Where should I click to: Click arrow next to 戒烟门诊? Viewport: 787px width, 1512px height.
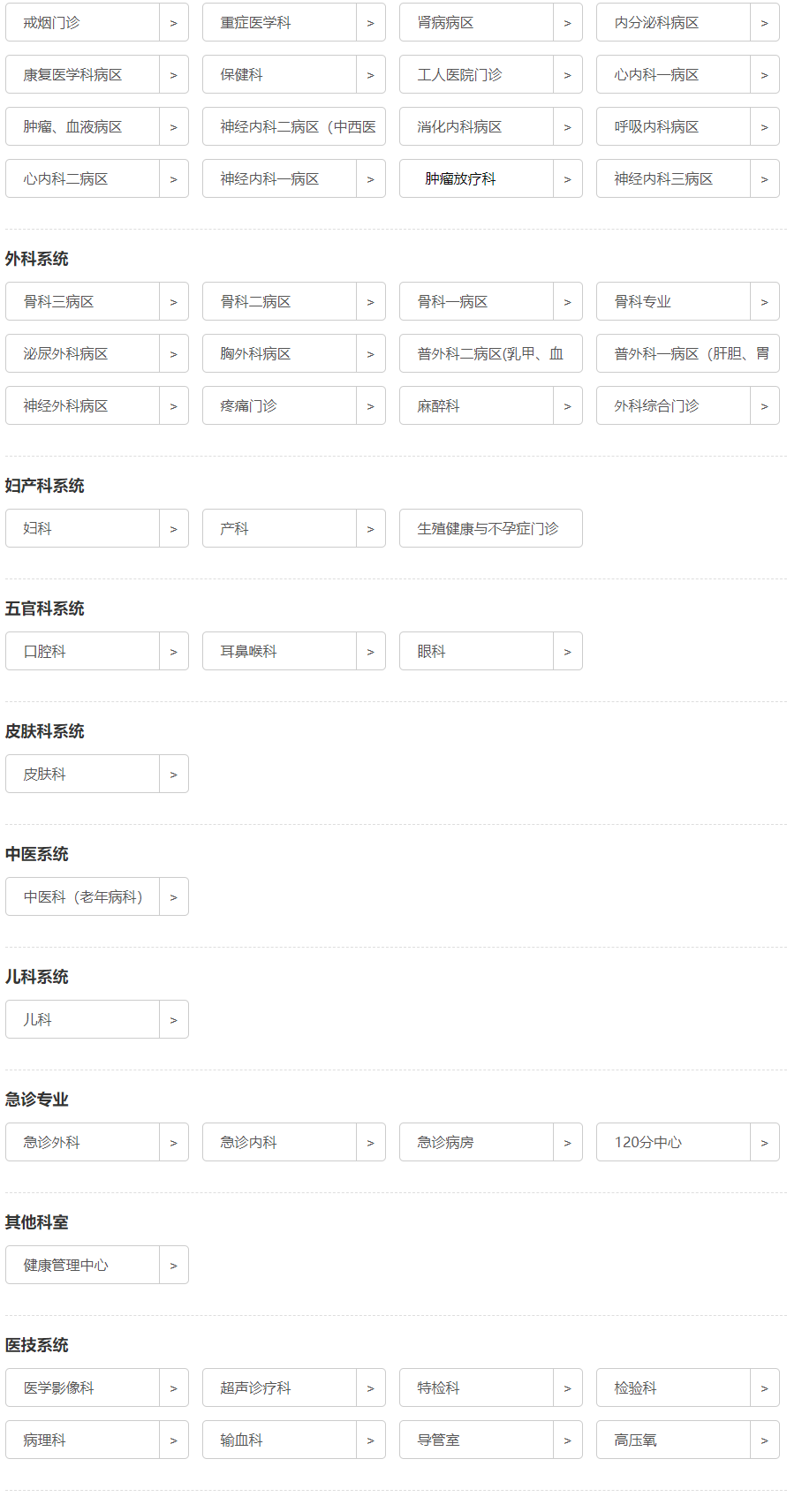[173, 23]
